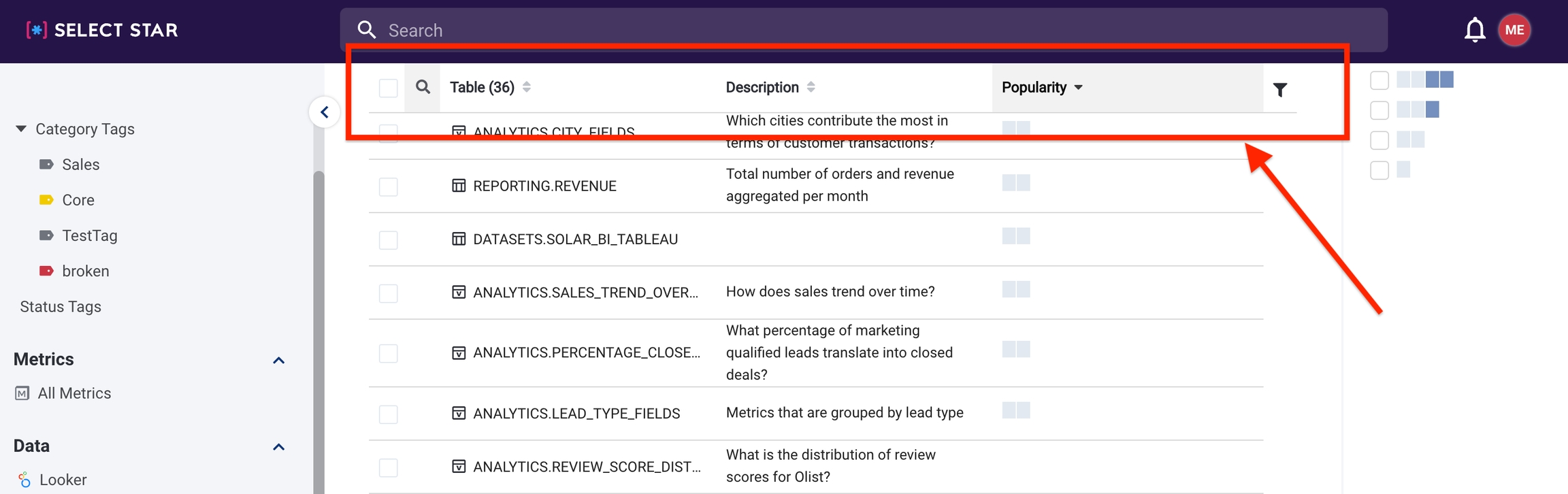Check the box for DATASETS.SOLAR_BI_TABLEAU row

point(388,240)
